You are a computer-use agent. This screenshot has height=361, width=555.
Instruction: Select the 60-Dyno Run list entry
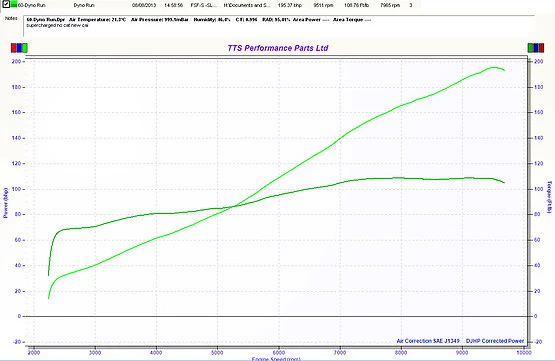click(32, 5)
